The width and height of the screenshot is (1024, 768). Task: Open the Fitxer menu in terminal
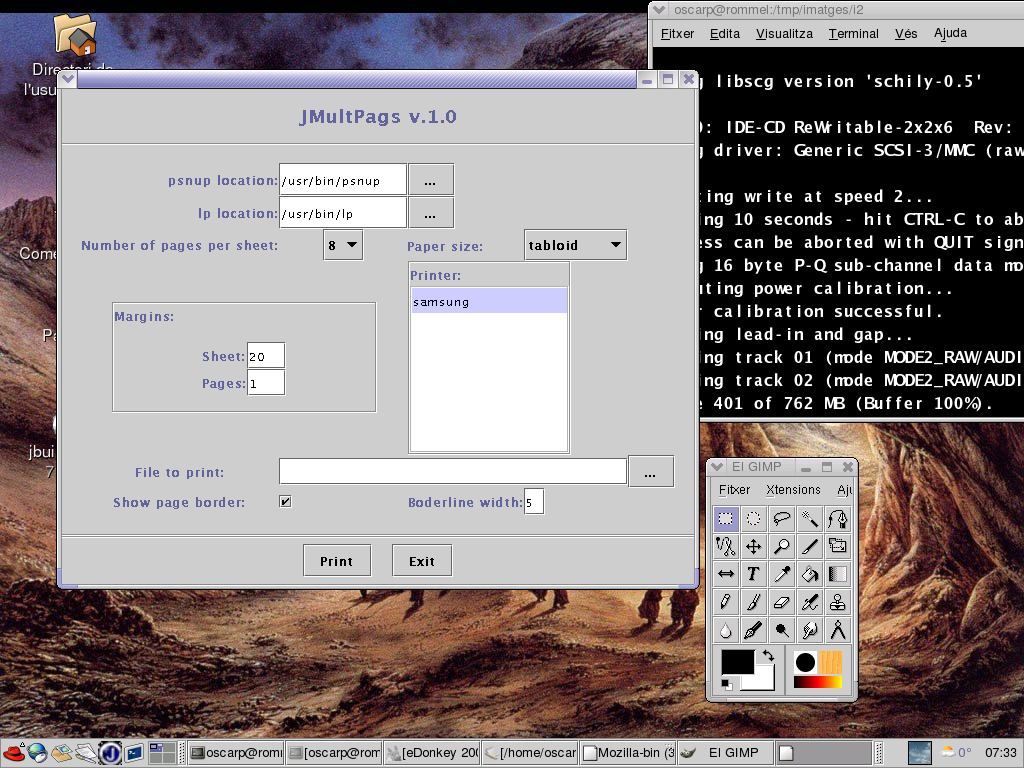[677, 33]
